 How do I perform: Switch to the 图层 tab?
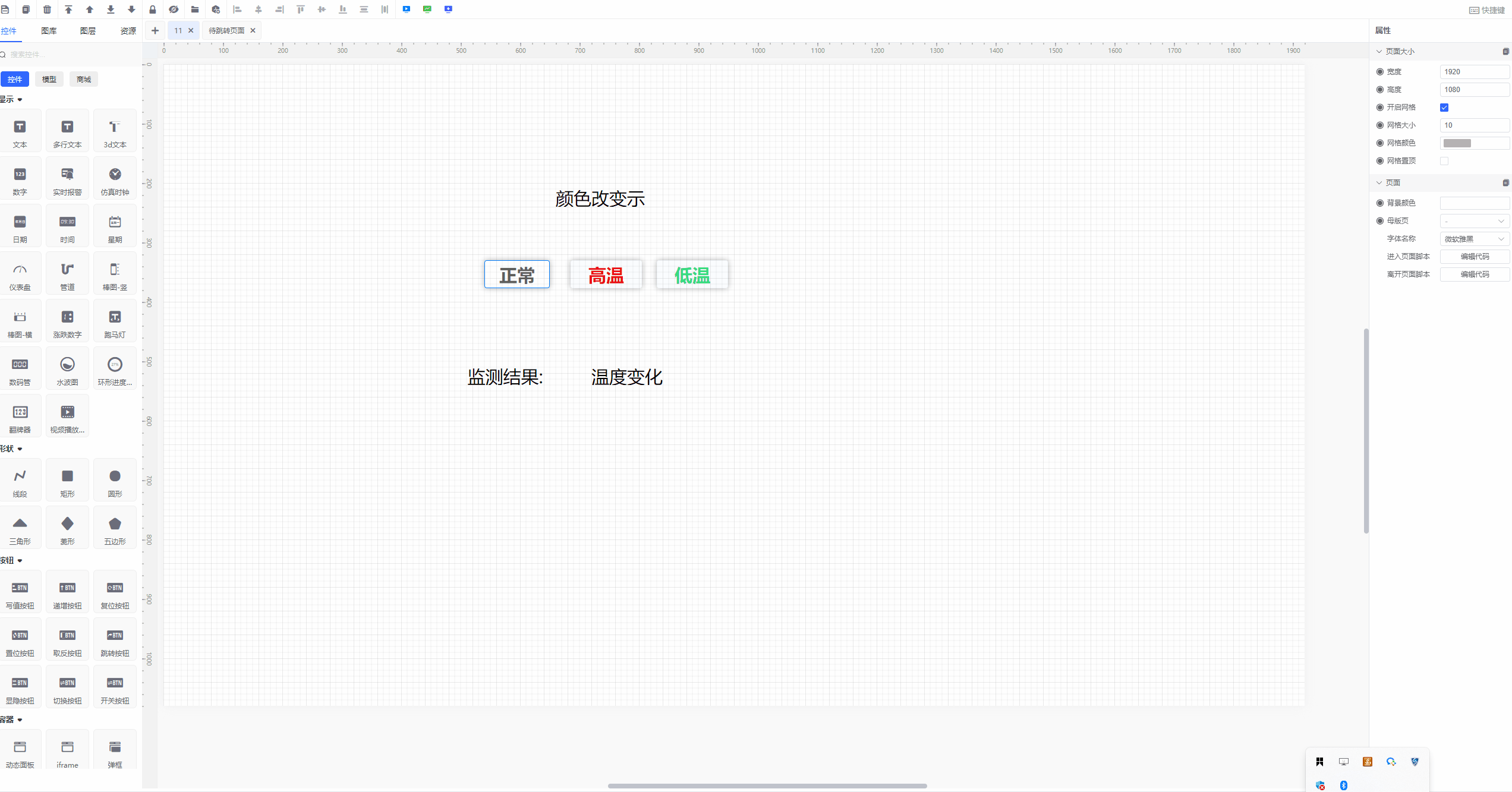[88, 30]
